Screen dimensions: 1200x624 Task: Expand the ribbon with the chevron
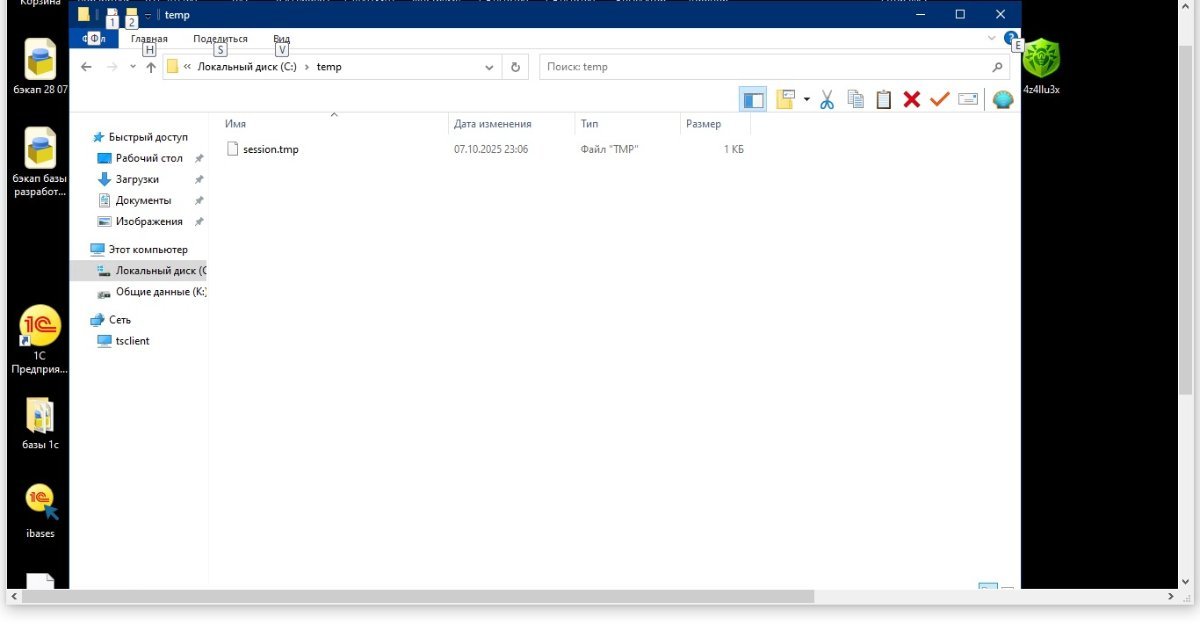[992, 38]
